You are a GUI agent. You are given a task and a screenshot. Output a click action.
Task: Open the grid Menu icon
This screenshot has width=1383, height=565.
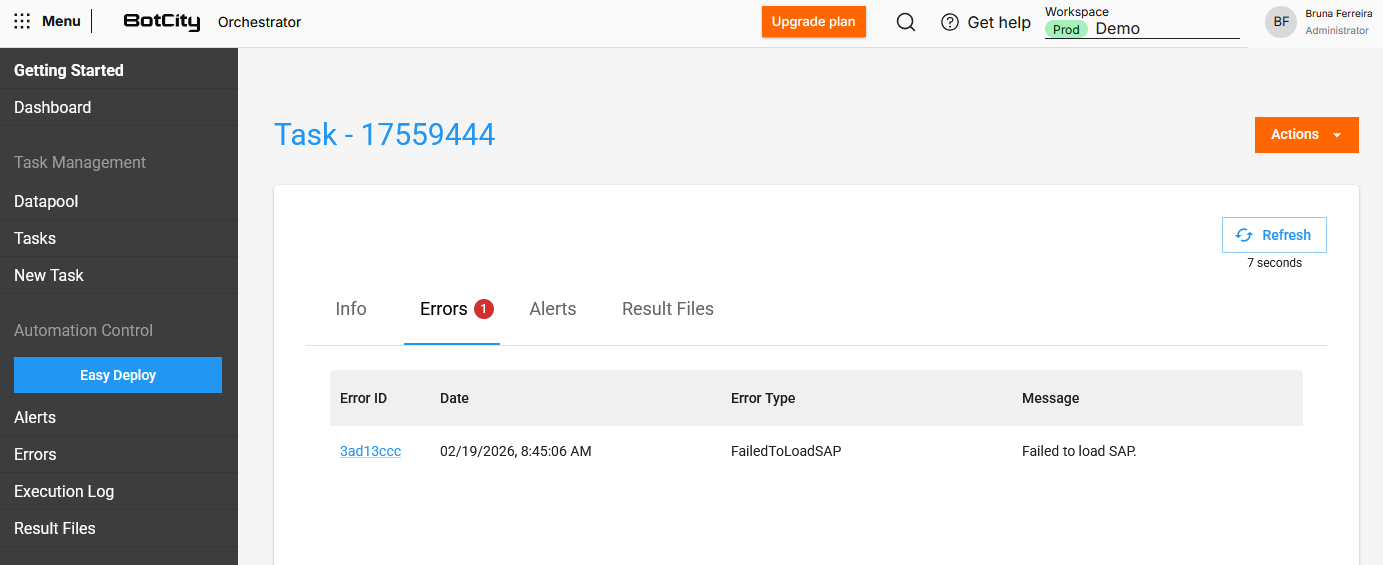[x=22, y=21]
